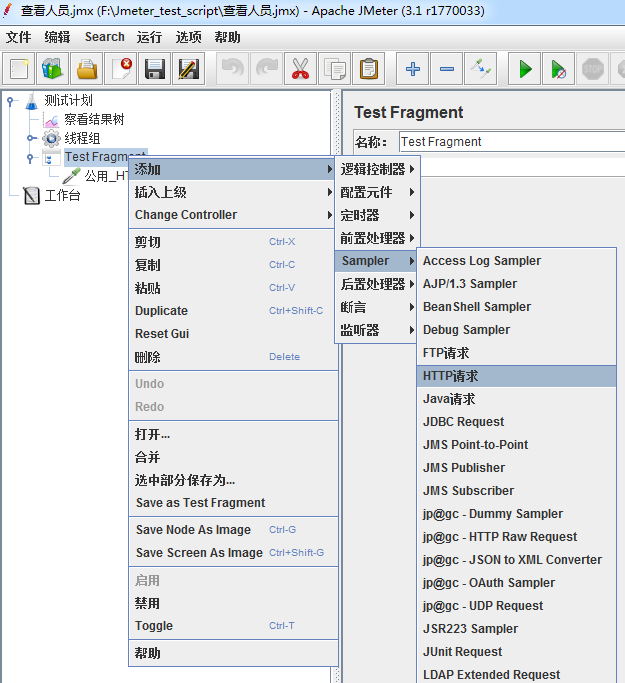The image size is (625, 683).
Task: Click the Stop test icon
Action: click(592, 69)
